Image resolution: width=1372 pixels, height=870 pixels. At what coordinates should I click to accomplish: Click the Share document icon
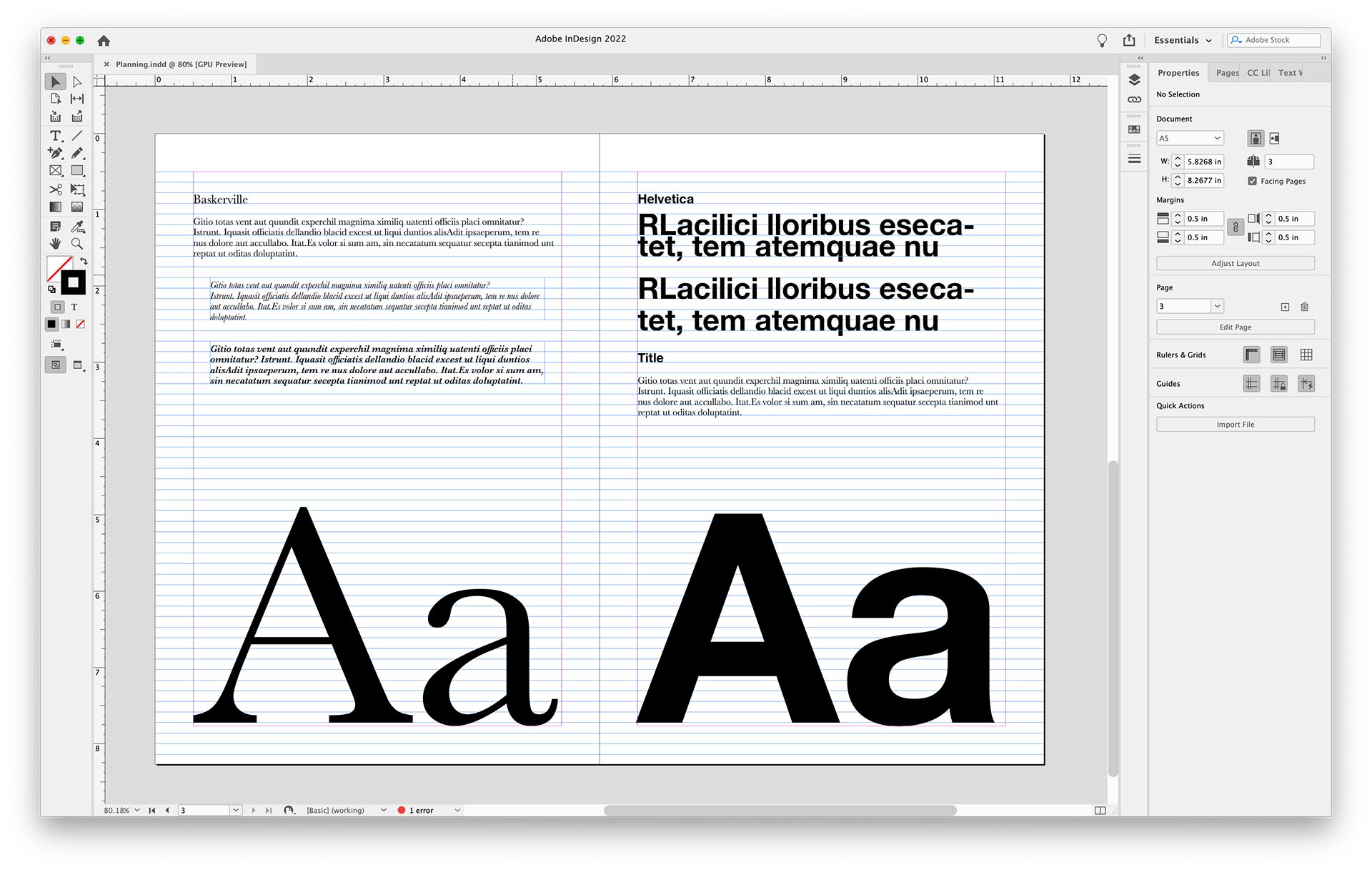1129,40
